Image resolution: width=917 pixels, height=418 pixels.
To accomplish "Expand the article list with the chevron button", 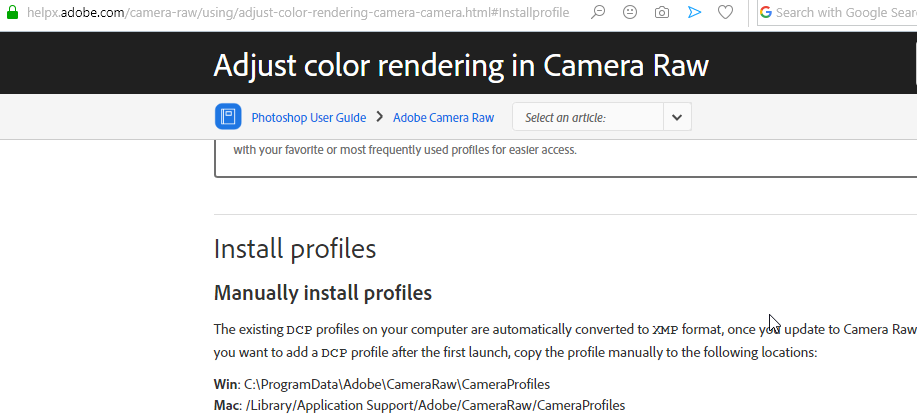I will 677,117.
